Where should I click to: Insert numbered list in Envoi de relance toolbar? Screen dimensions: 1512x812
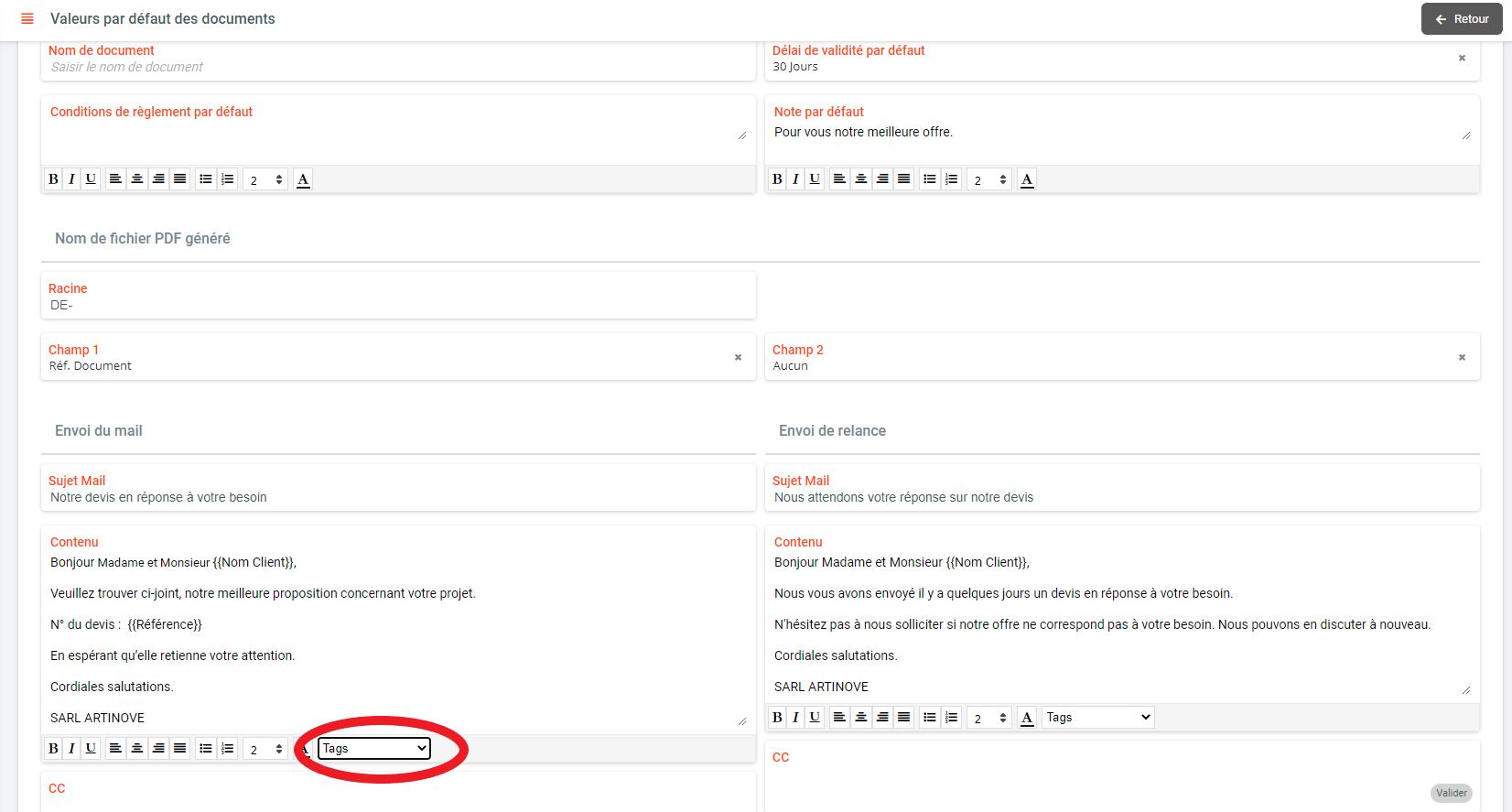tap(952, 718)
